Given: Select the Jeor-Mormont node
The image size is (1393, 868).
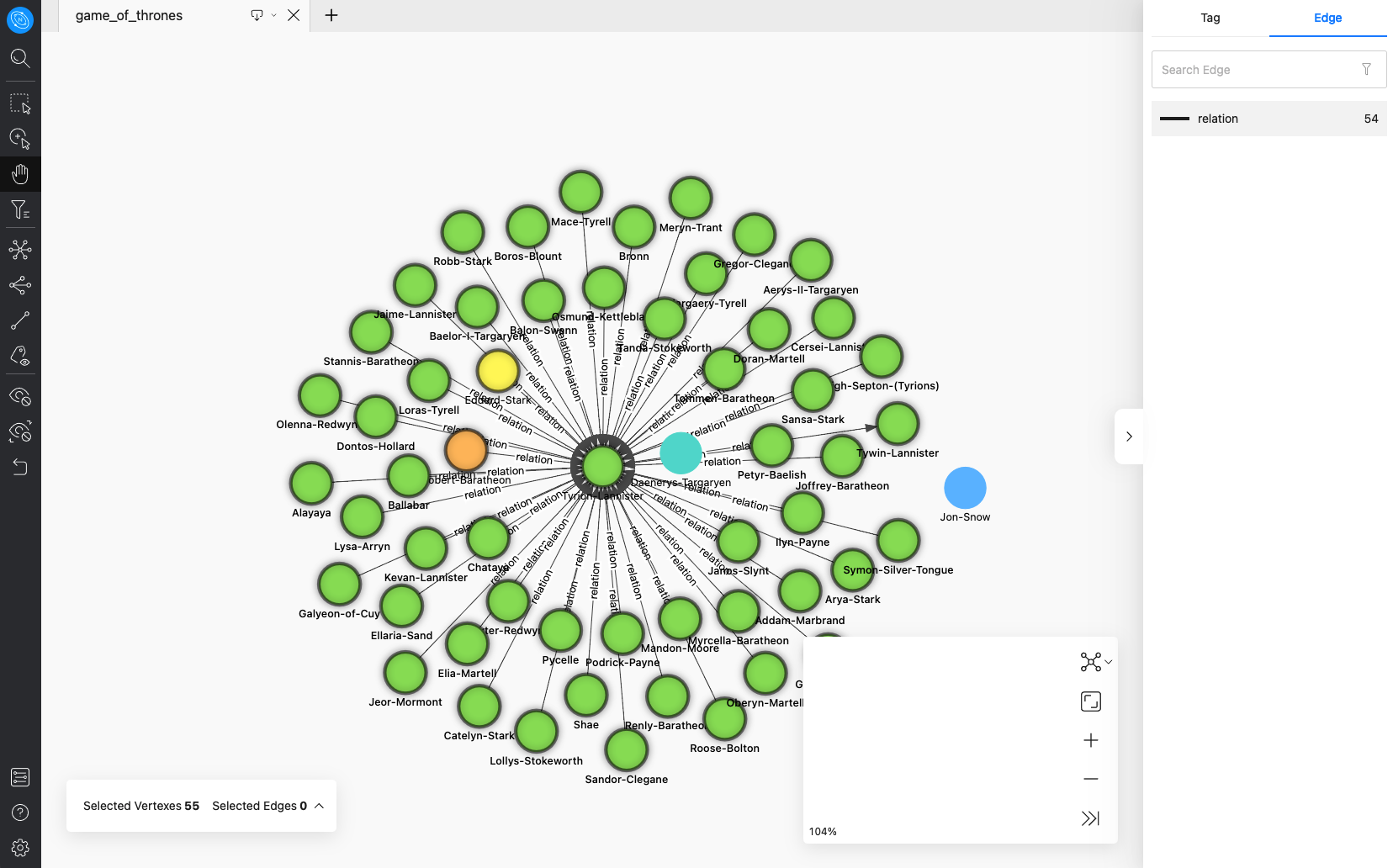Looking at the screenshot, I should (x=405, y=673).
